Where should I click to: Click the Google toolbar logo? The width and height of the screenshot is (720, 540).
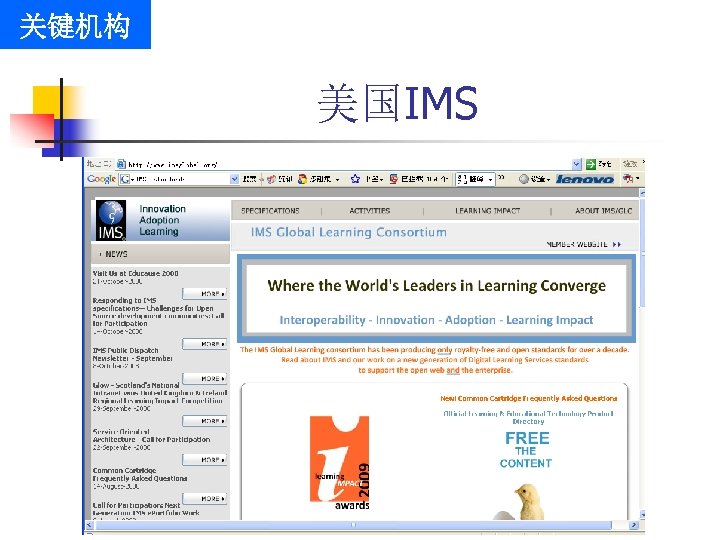coord(101,179)
